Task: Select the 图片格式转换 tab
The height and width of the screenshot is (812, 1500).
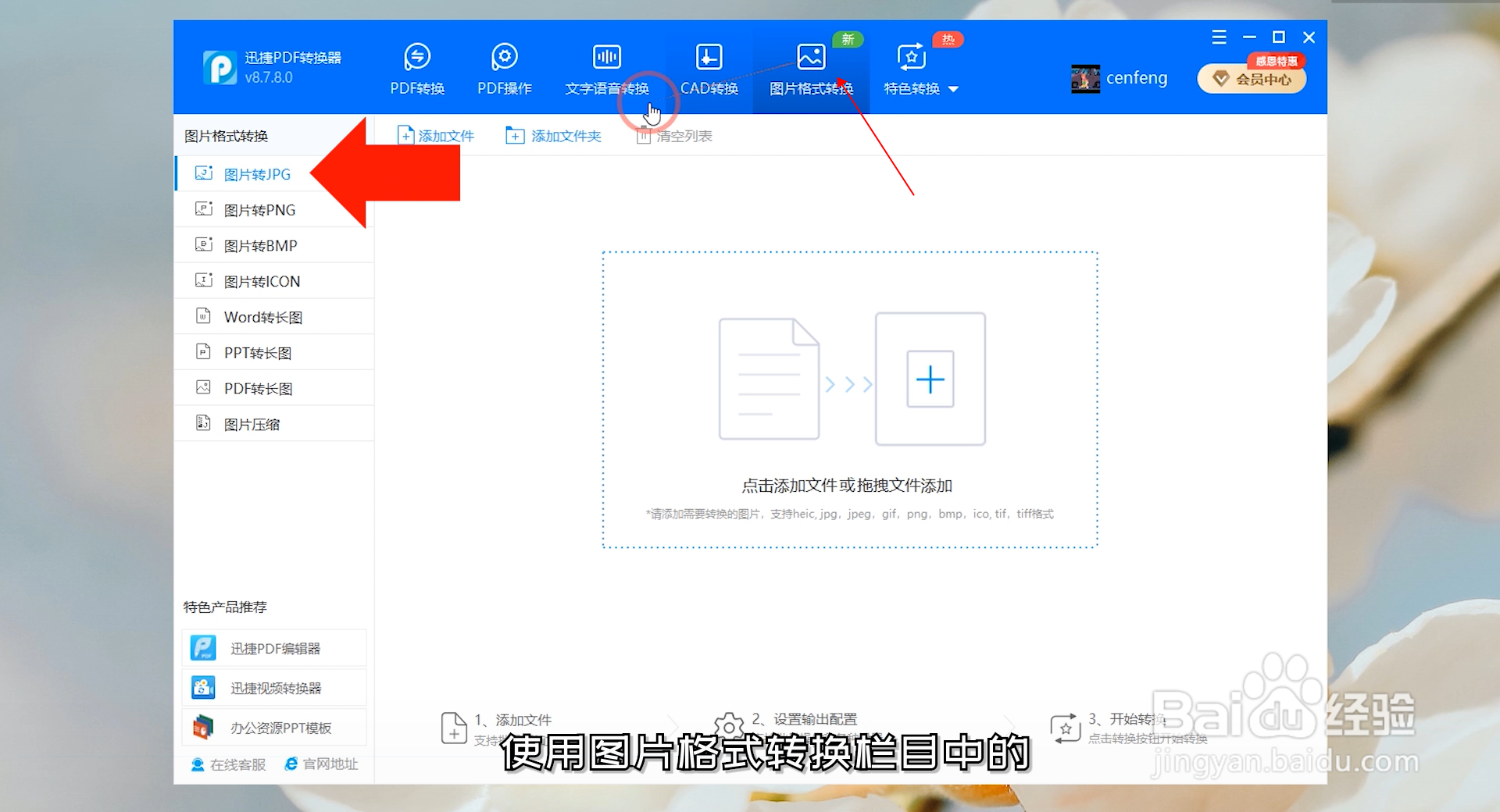Action: click(x=811, y=69)
